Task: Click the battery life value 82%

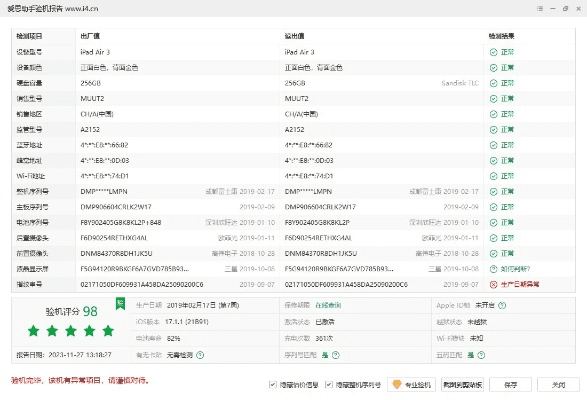Action: pyautogui.click(x=173, y=338)
